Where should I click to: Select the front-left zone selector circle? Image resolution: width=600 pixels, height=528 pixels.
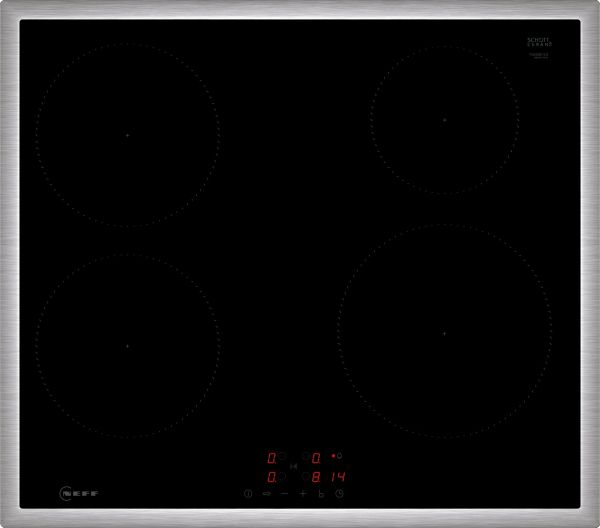tap(283, 476)
